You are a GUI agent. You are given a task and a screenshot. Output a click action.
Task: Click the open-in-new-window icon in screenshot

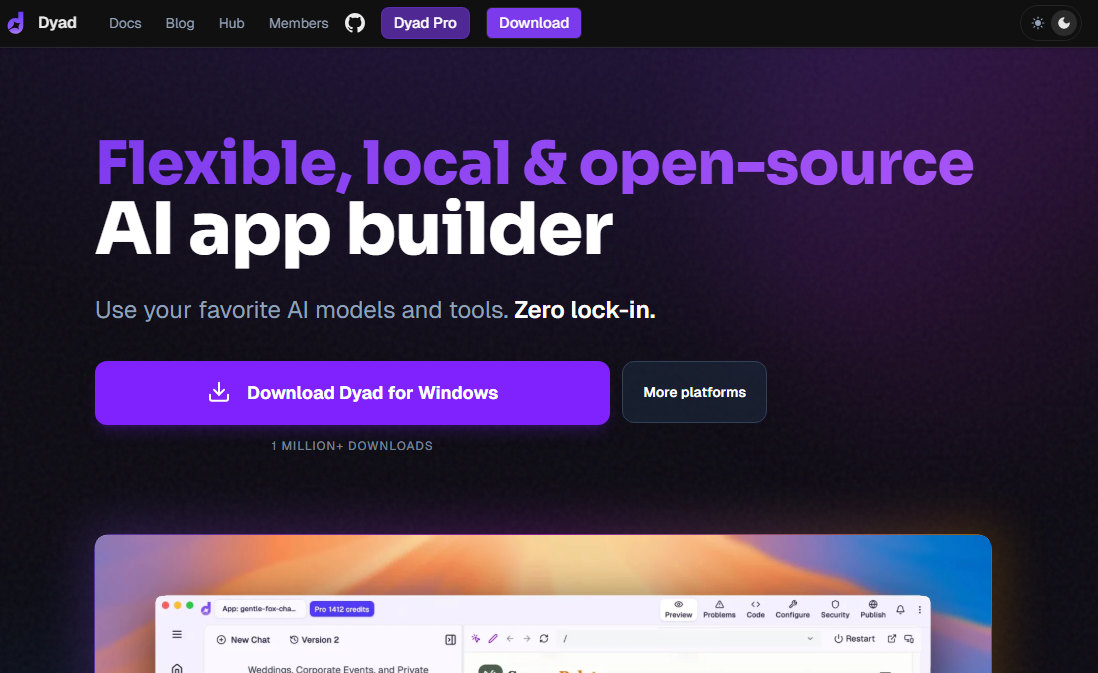click(x=891, y=639)
